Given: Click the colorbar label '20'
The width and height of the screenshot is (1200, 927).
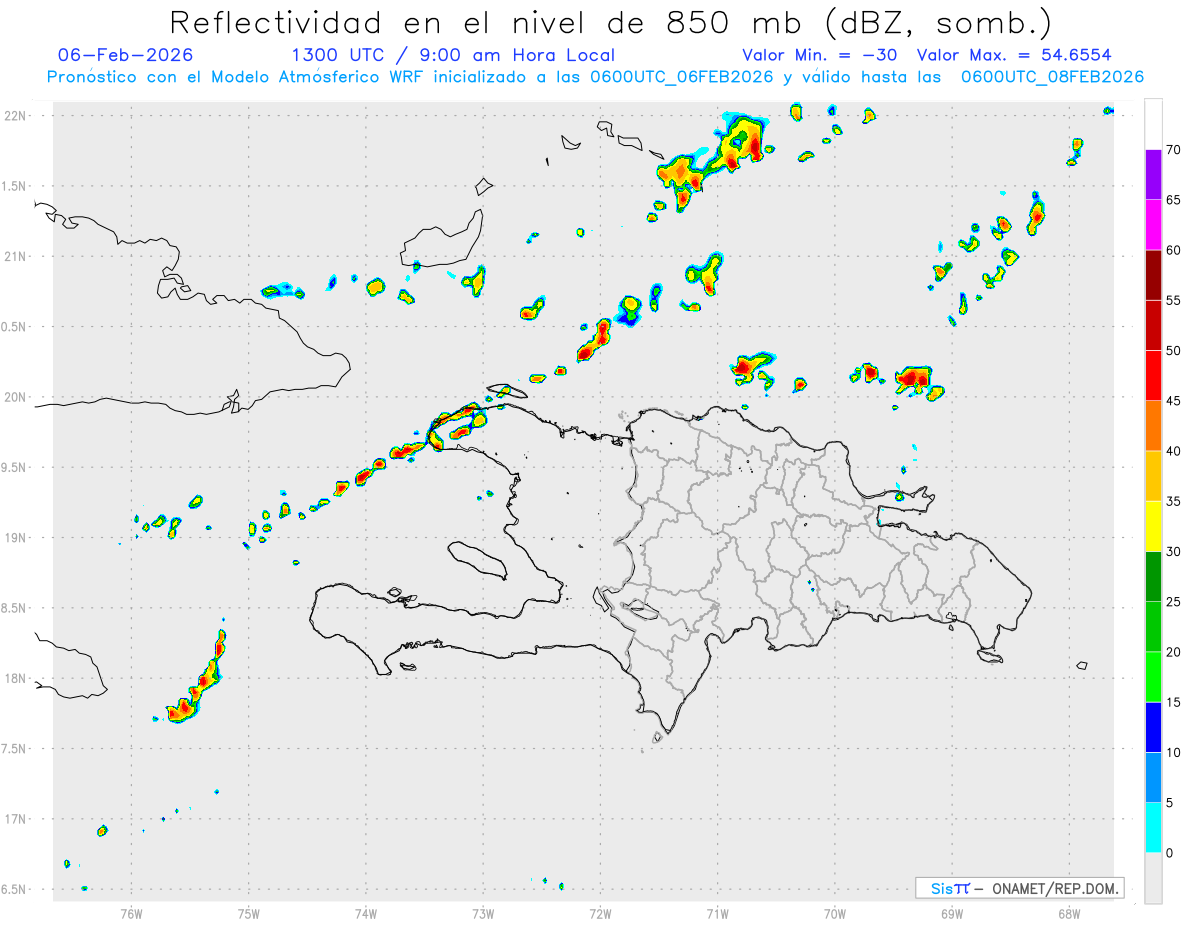Looking at the screenshot, I should pyautogui.click(x=1174, y=652).
